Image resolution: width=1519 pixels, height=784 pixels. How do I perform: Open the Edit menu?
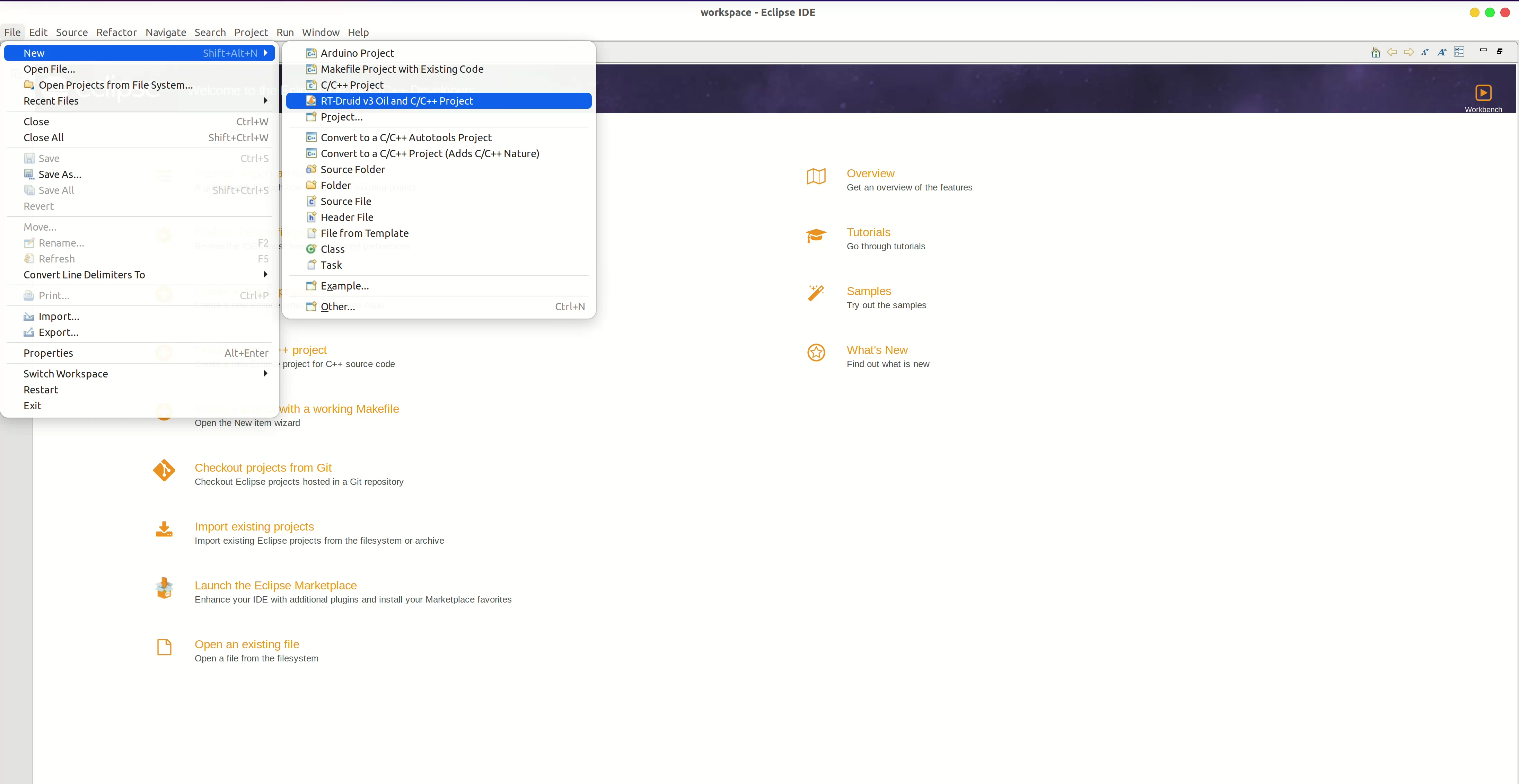tap(38, 33)
